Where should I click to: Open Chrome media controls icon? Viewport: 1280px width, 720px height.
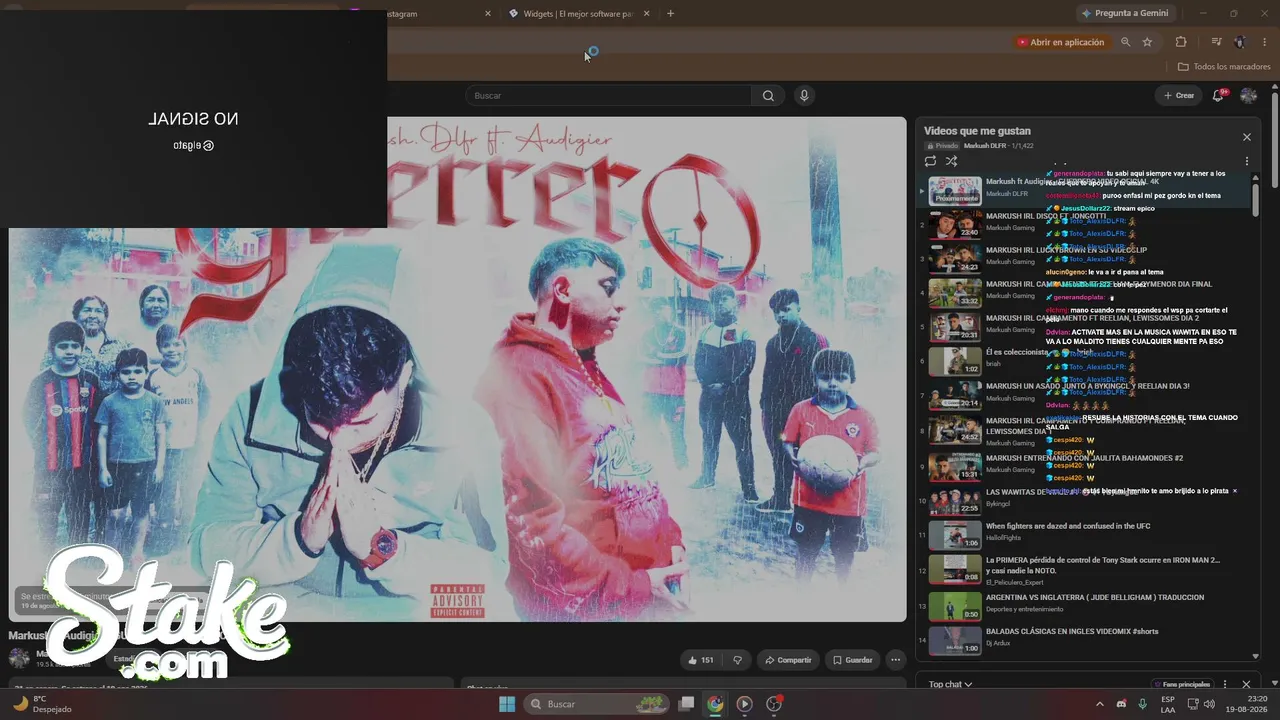tap(1216, 42)
